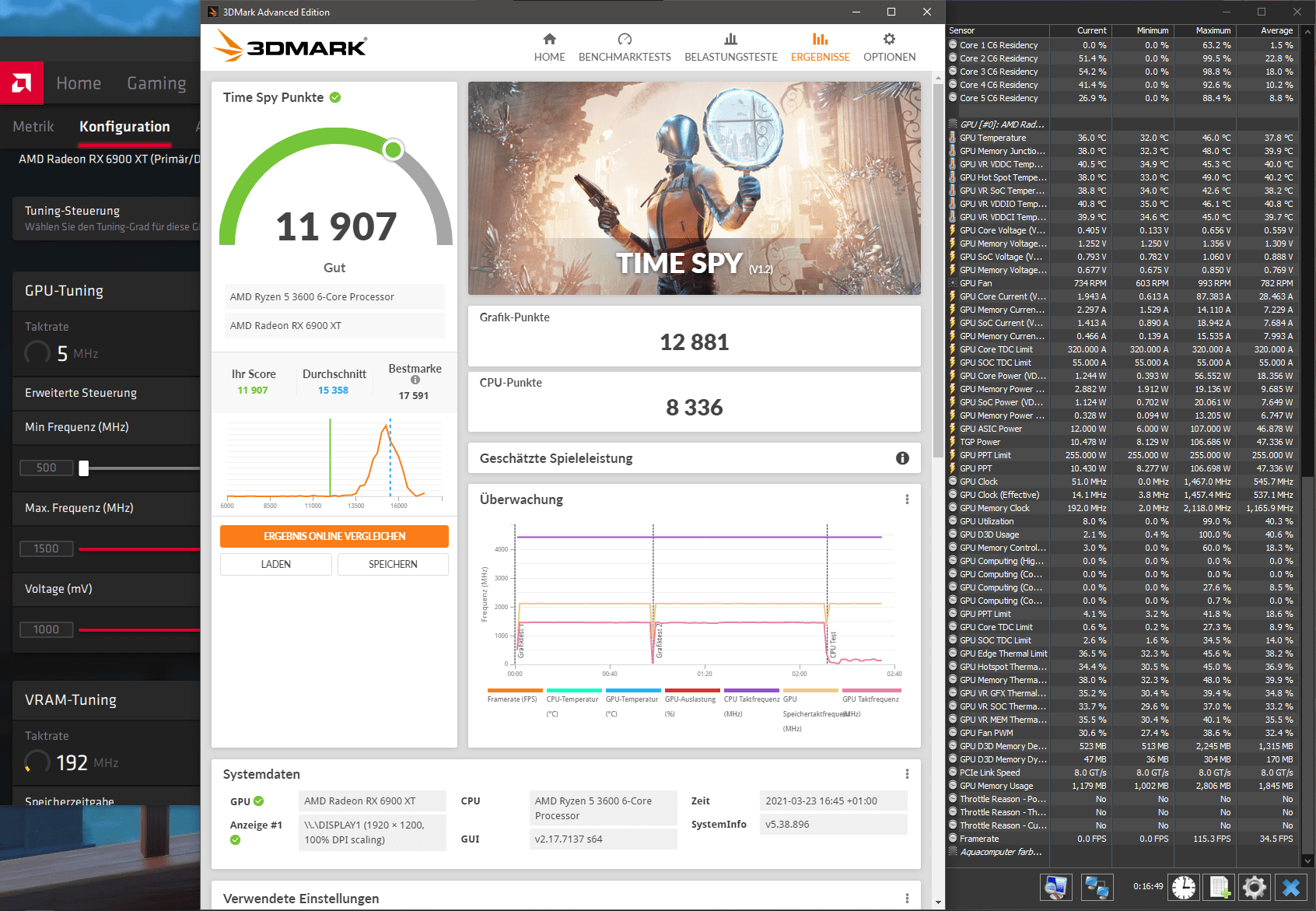Select Gaming tab in AMD Radeon Software
Viewport: 1316px width, 911px height.
[x=156, y=83]
